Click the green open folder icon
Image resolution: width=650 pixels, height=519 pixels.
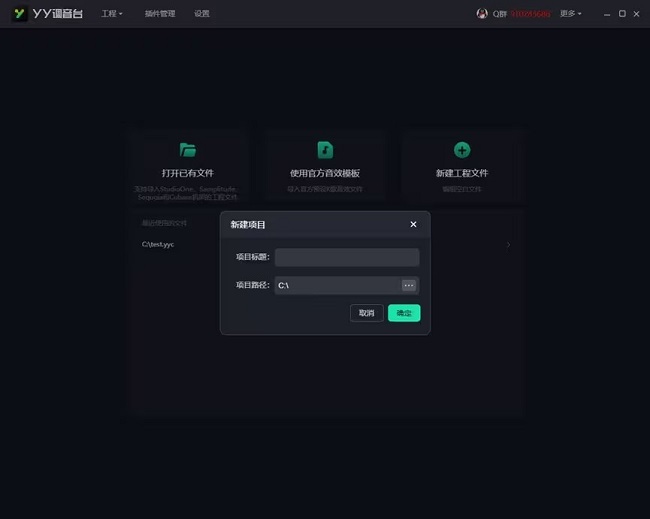pos(188,150)
